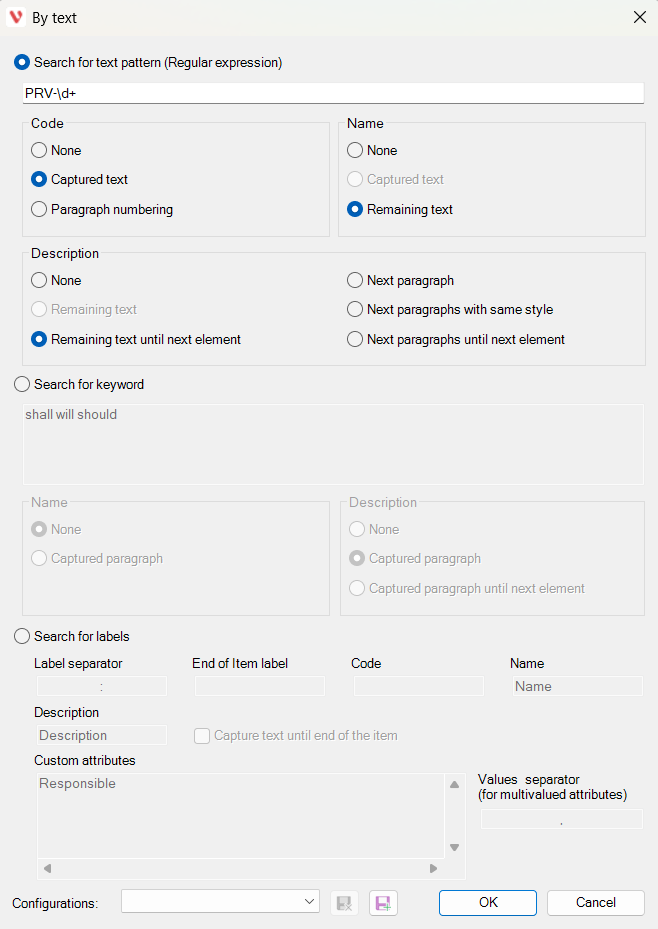This screenshot has height=929, width=658.
Task: Set Name to None
Action: (355, 150)
